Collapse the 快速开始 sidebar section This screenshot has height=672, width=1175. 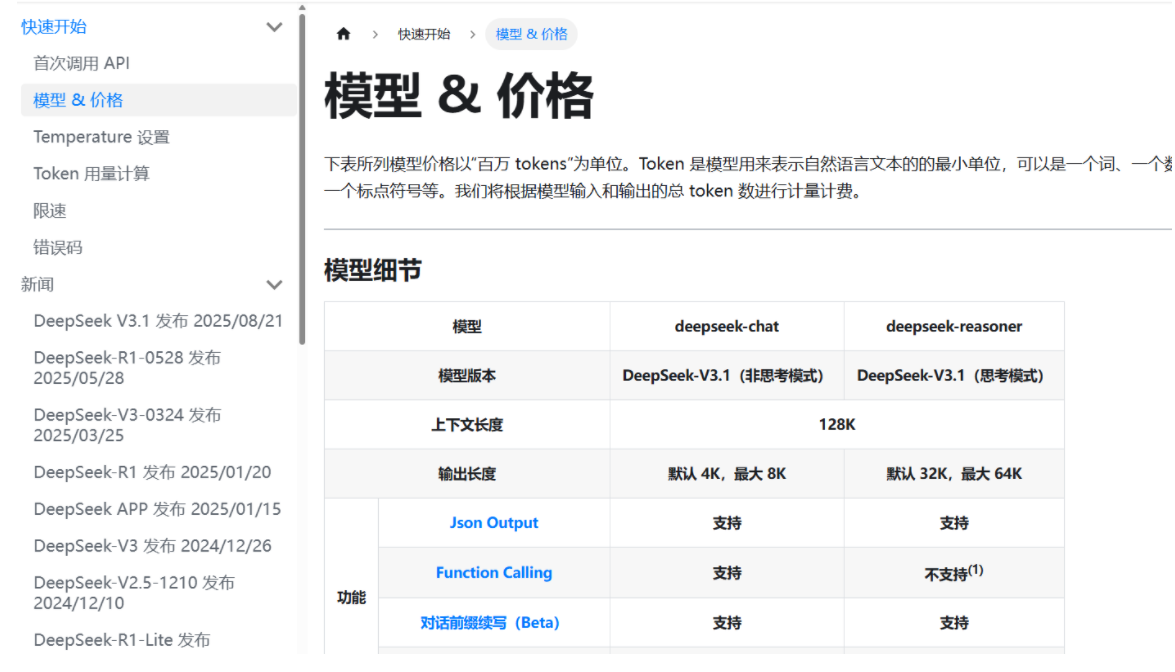pyautogui.click(x=274, y=27)
